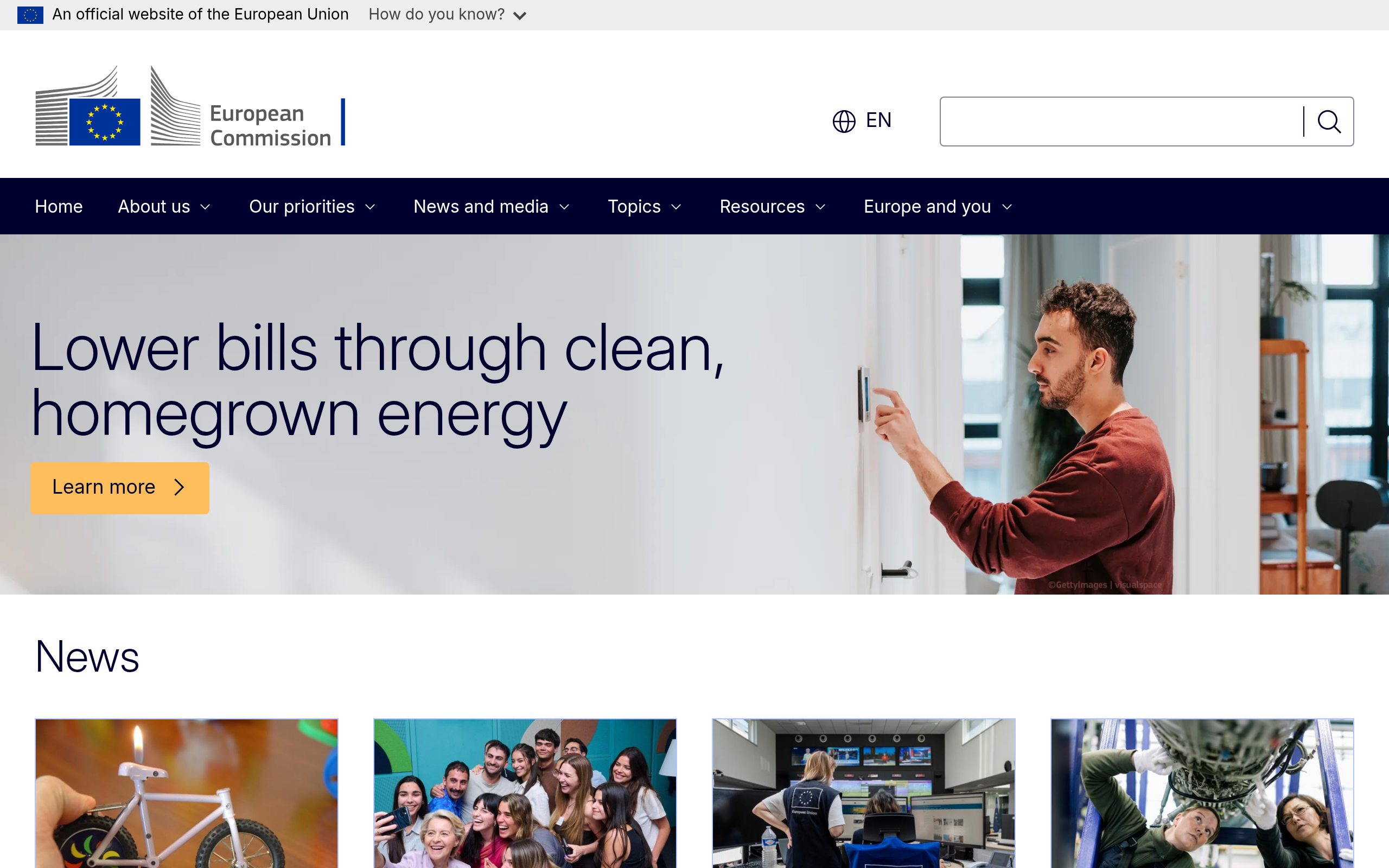
Task: Click the EN language selector
Action: click(x=877, y=120)
